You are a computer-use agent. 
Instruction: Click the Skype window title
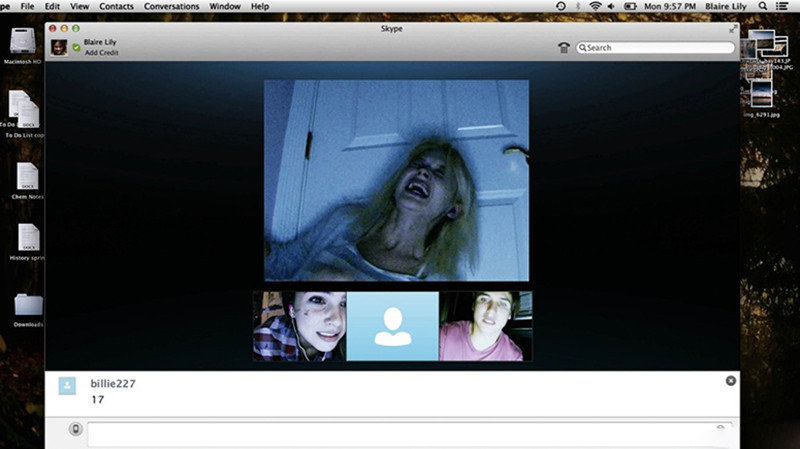[x=391, y=29]
